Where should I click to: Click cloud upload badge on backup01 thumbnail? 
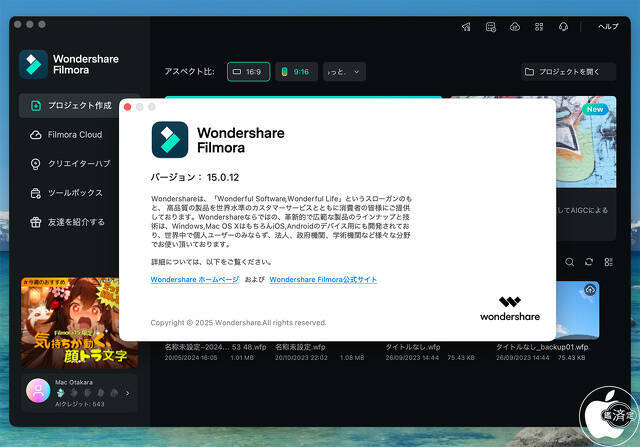coord(590,290)
